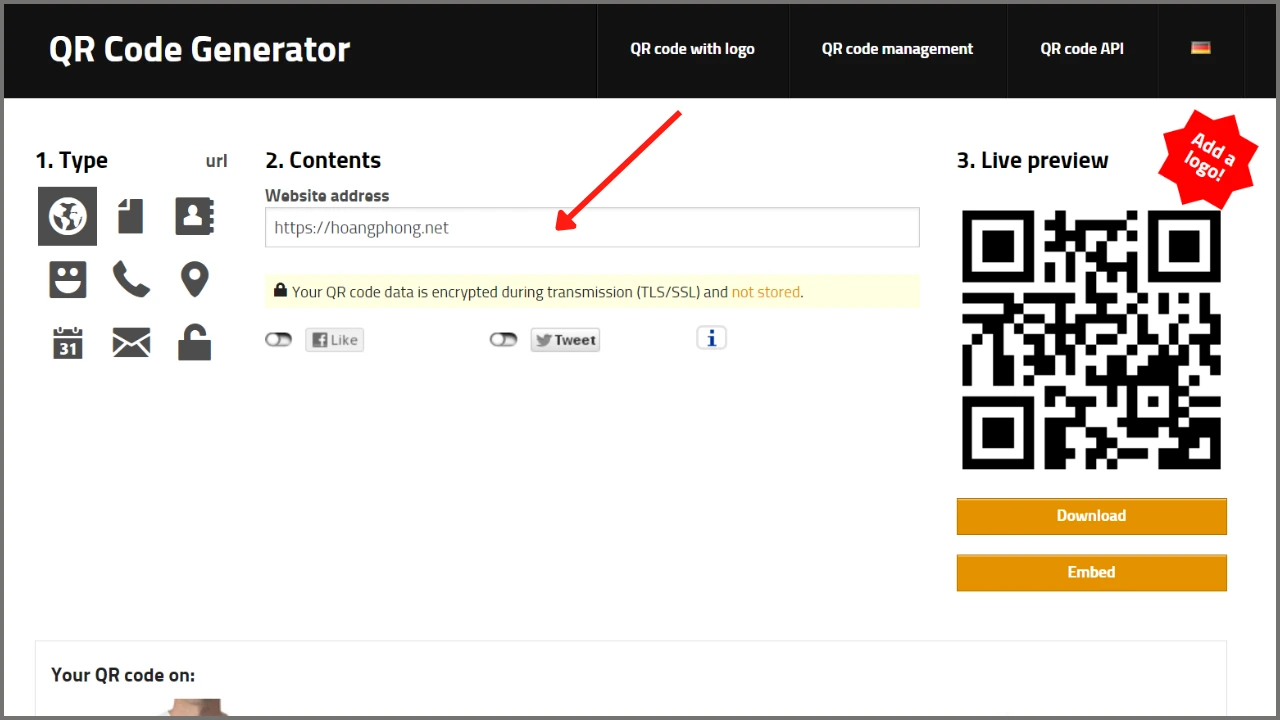Click the QR code live preview image
This screenshot has width=1280, height=720.
pyautogui.click(x=1091, y=340)
